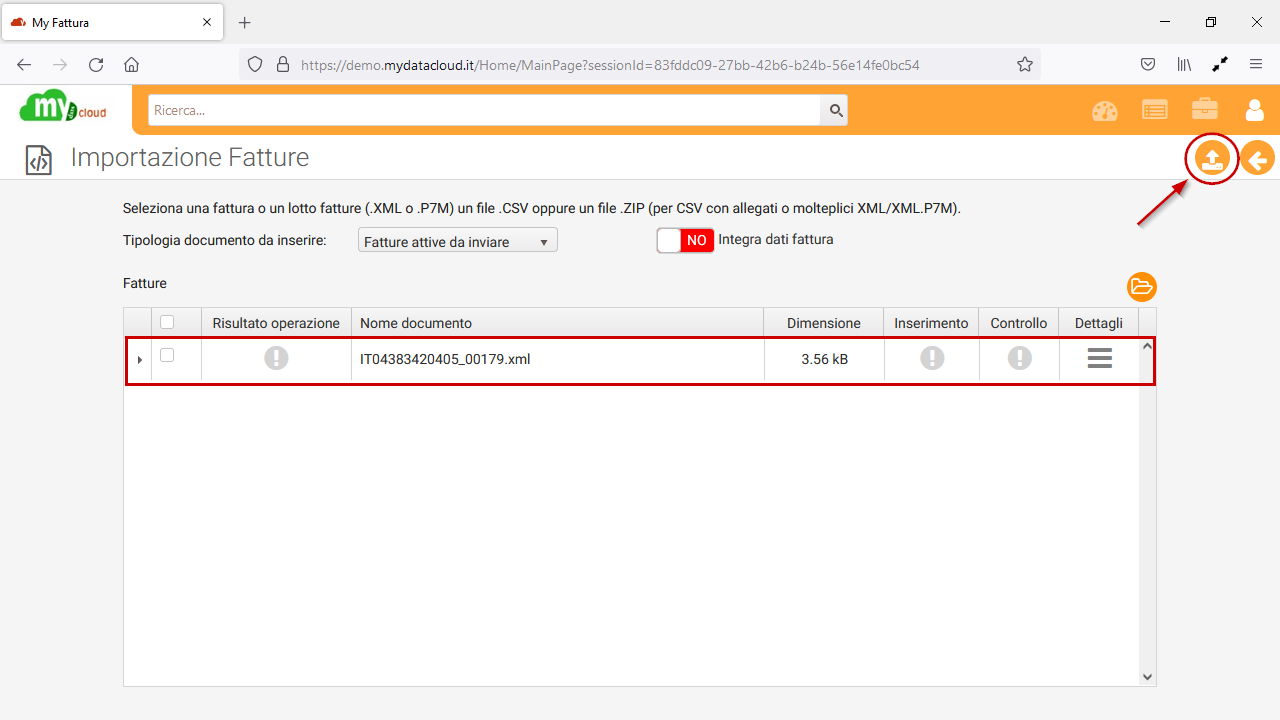Close the My Fattura tab
The height and width of the screenshot is (720, 1280).
click(x=206, y=22)
